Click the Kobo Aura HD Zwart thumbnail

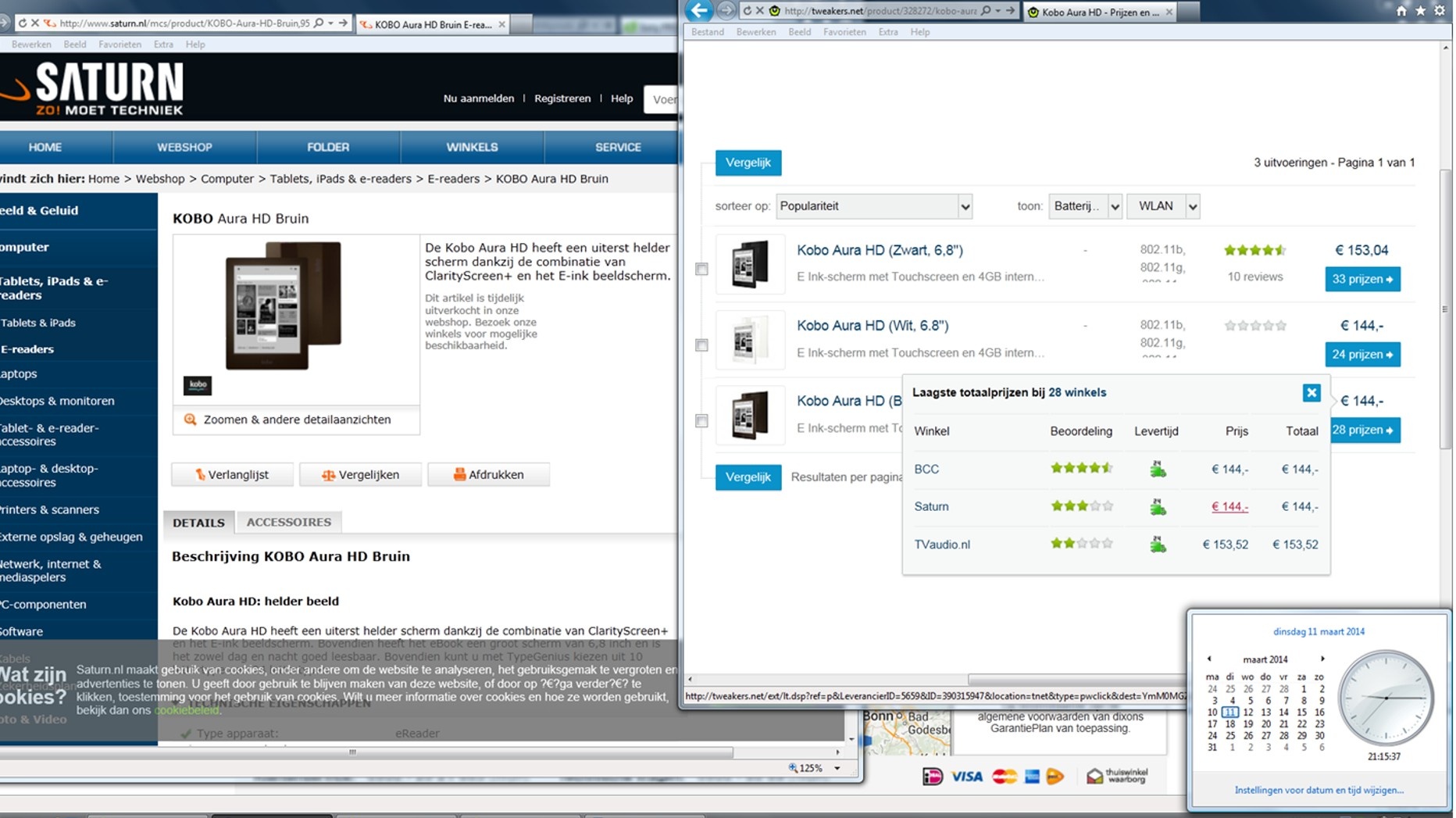(x=750, y=264)
